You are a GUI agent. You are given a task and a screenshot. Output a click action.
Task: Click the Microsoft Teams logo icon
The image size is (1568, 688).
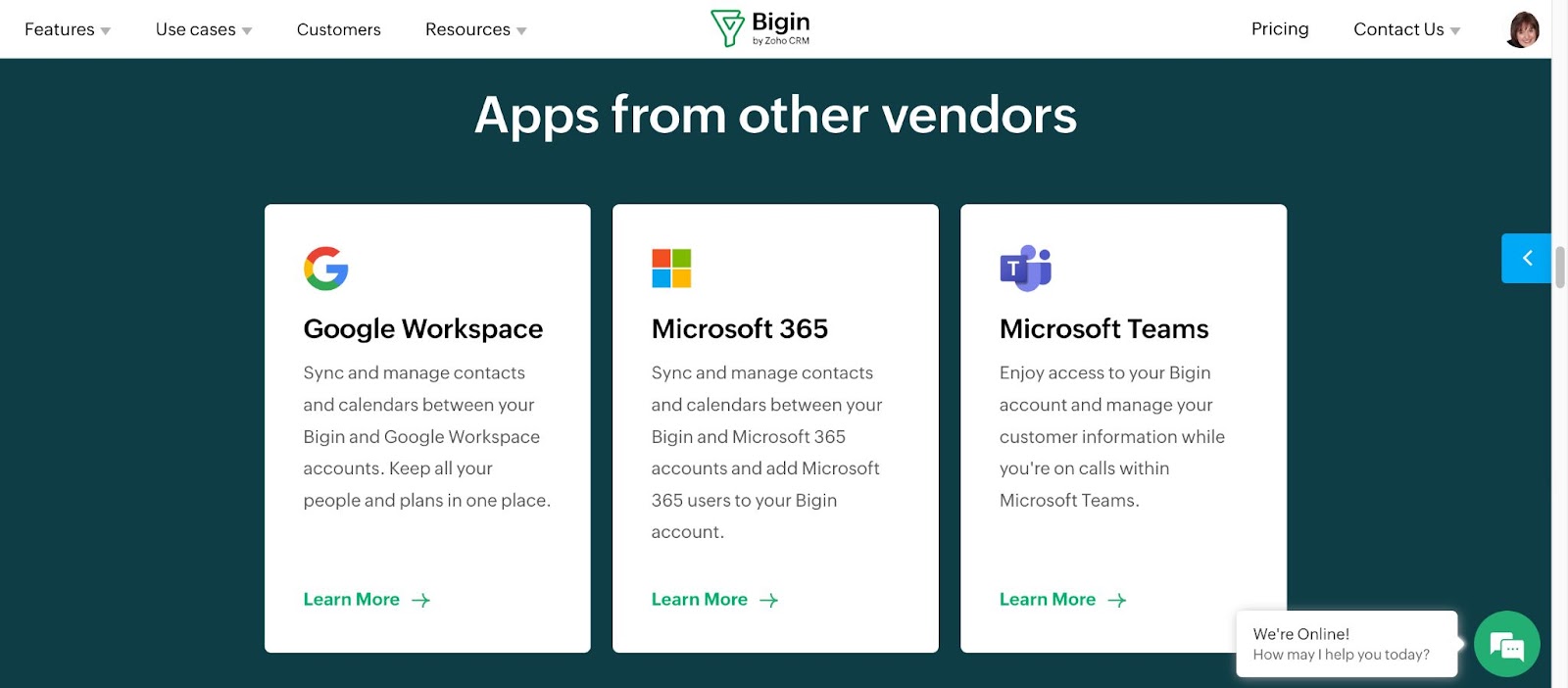tap(1025, 269)
